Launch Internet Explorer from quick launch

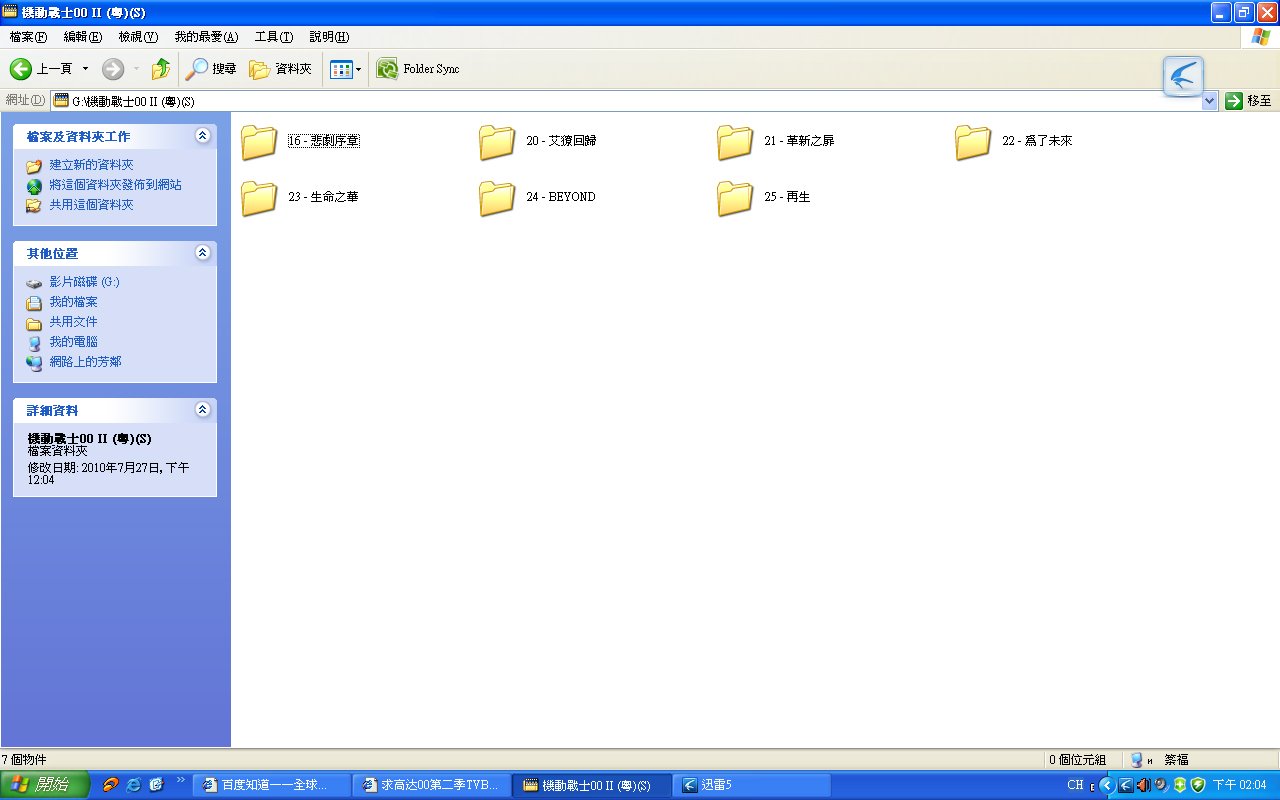point(133,785)
